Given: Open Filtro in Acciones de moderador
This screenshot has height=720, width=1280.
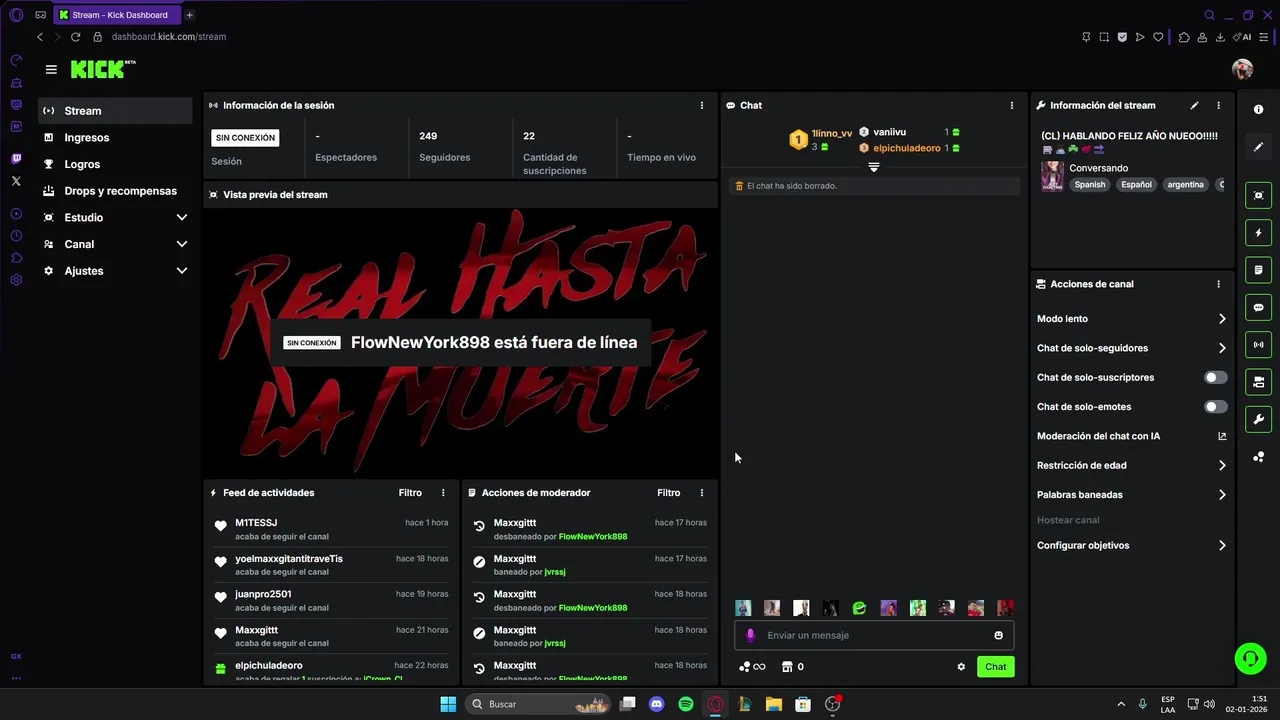Looking at the screenshot, I should 668,493.
